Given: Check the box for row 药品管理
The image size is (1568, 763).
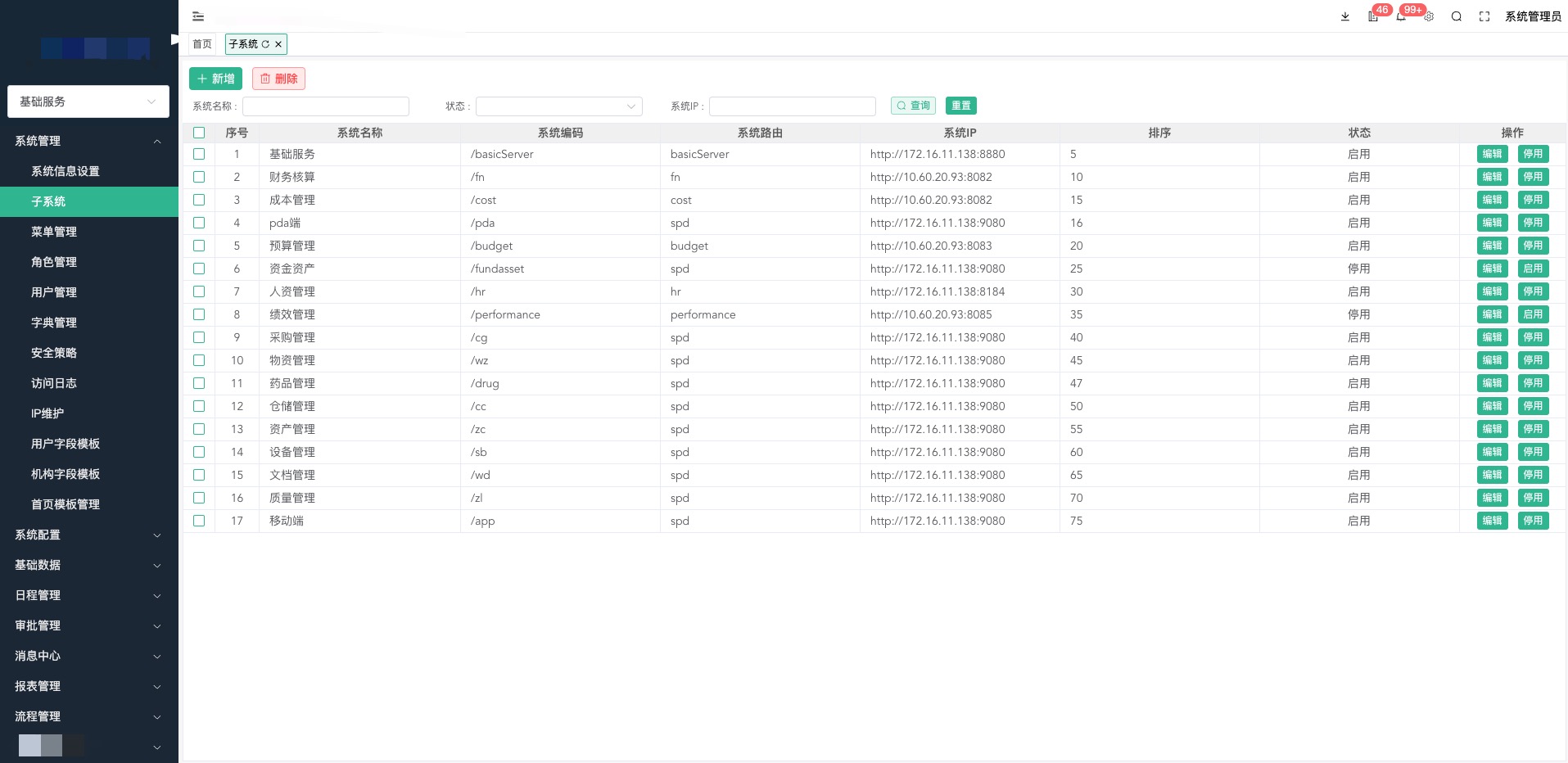Looking at the screenshot, I should pos(199,383).
